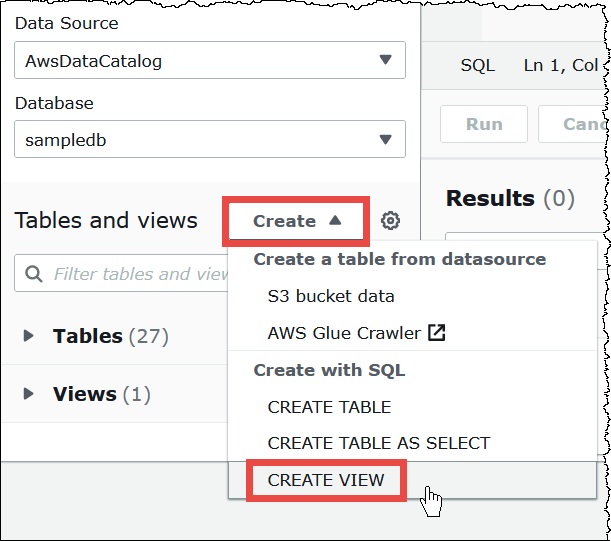This screenshot has height=541, width=611.
Task: Select CREATE TABLE menu entry
Action: click(329, 407)
